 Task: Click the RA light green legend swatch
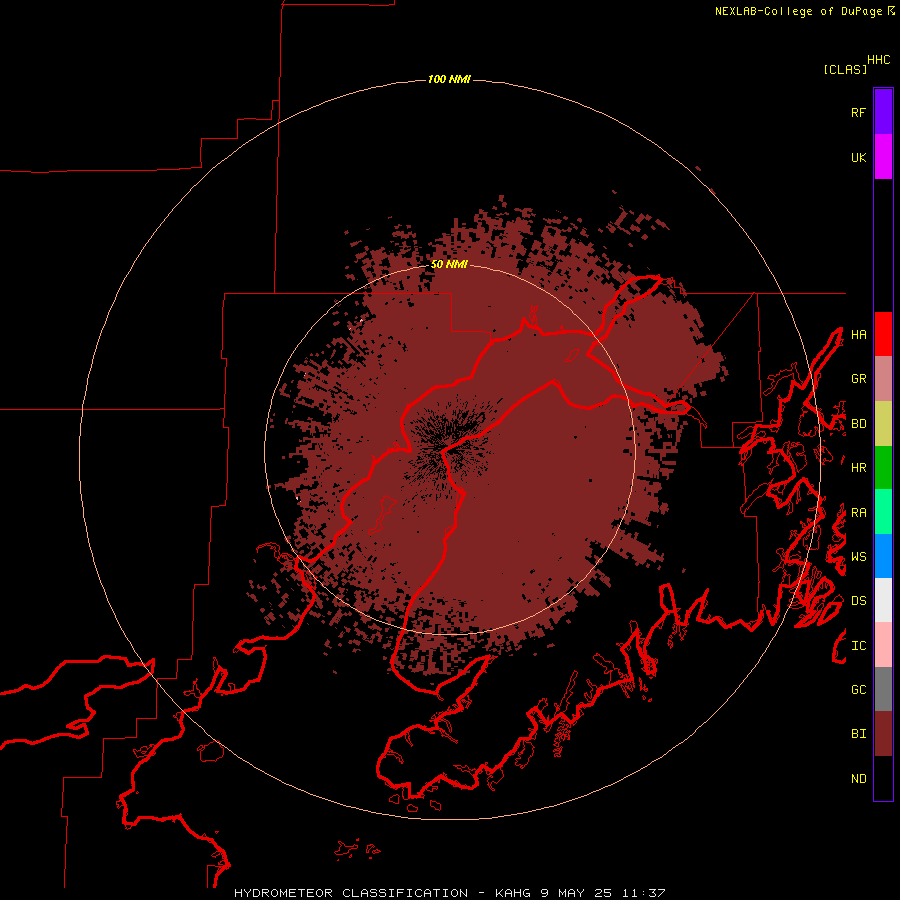coord(883,512)
